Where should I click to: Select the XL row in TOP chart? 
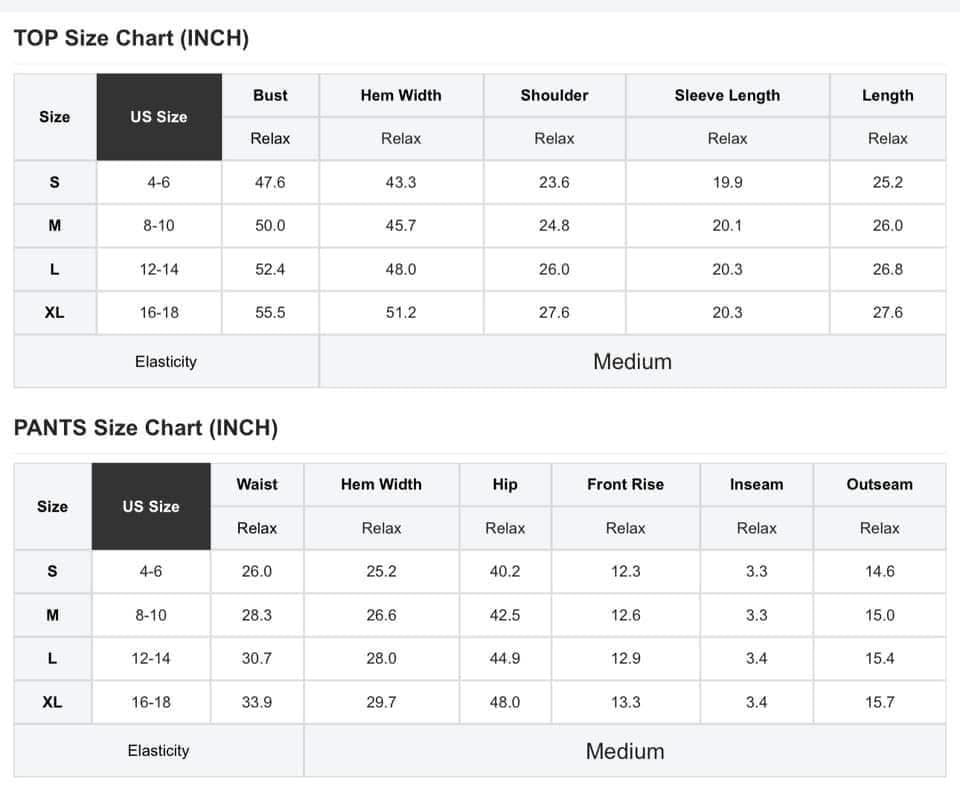[479, 312]
